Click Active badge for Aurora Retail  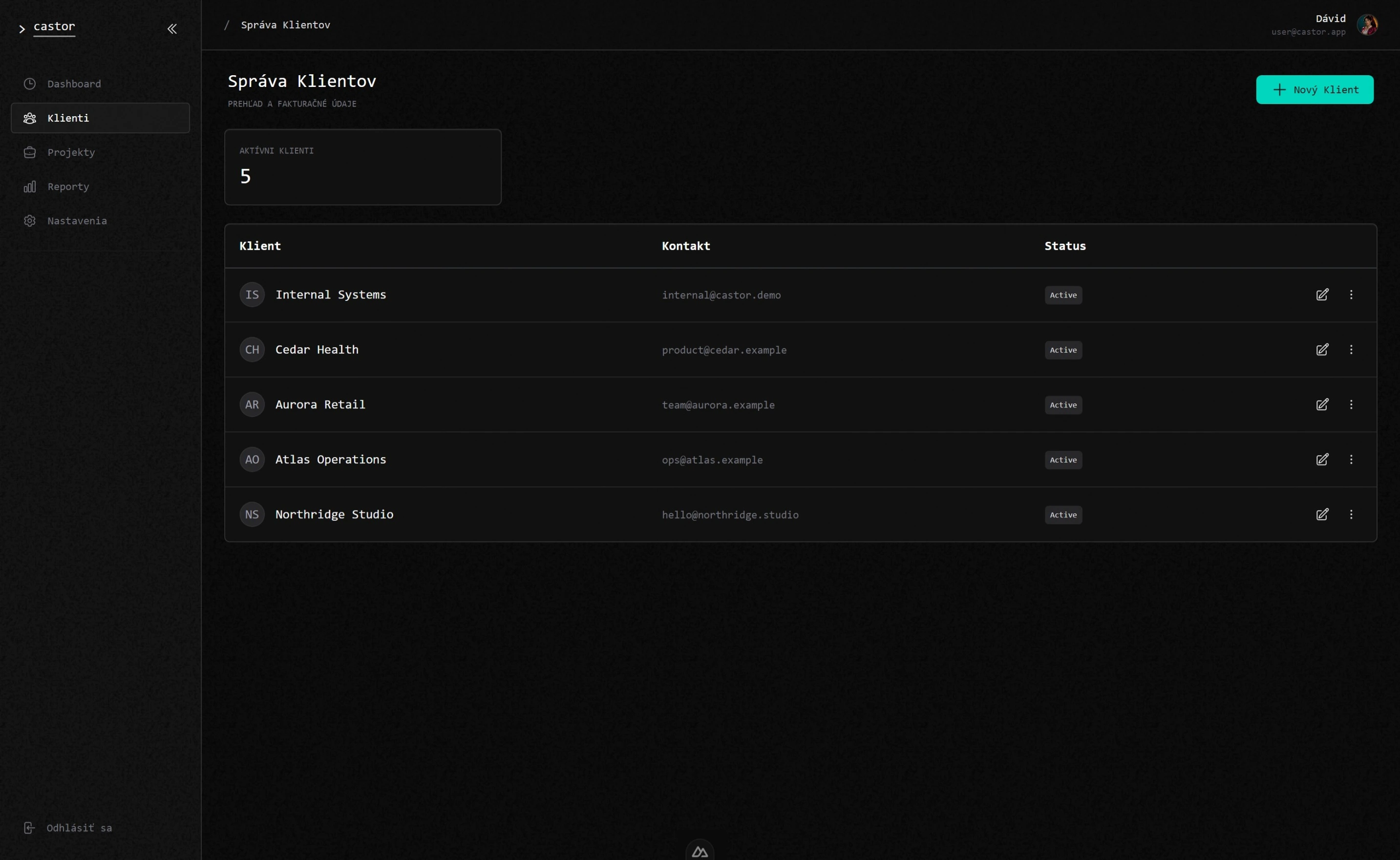(1063, 405)
